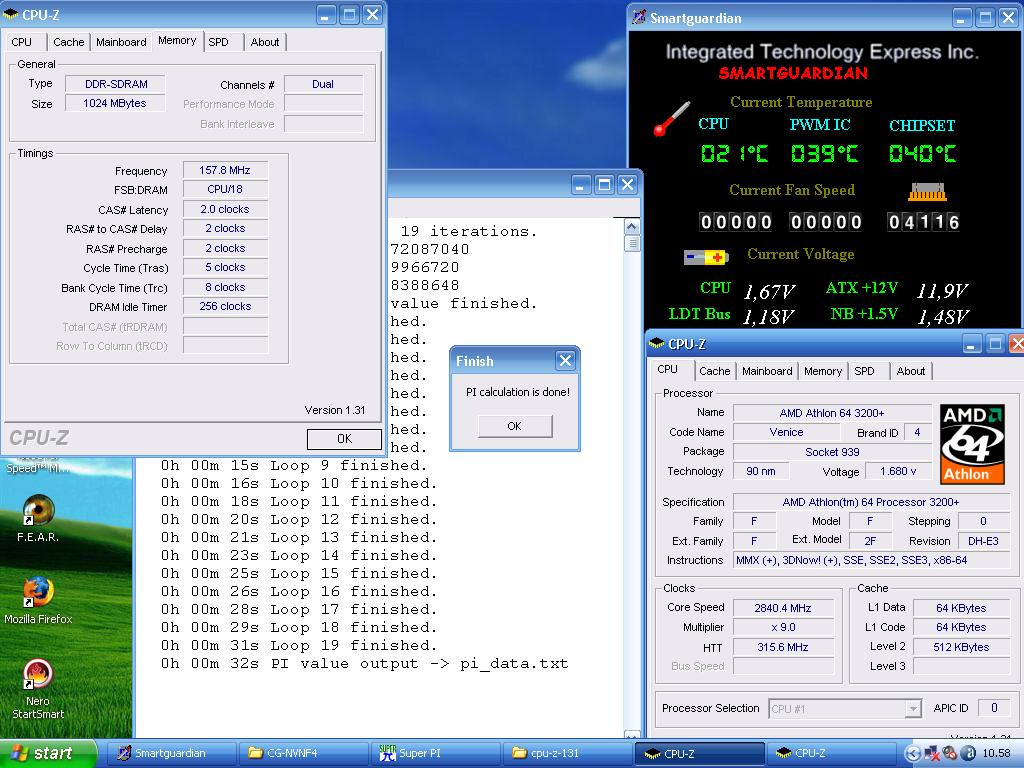
Task: Open the CG-NVNF4 folder taskbar button
Action: [302, 753]
